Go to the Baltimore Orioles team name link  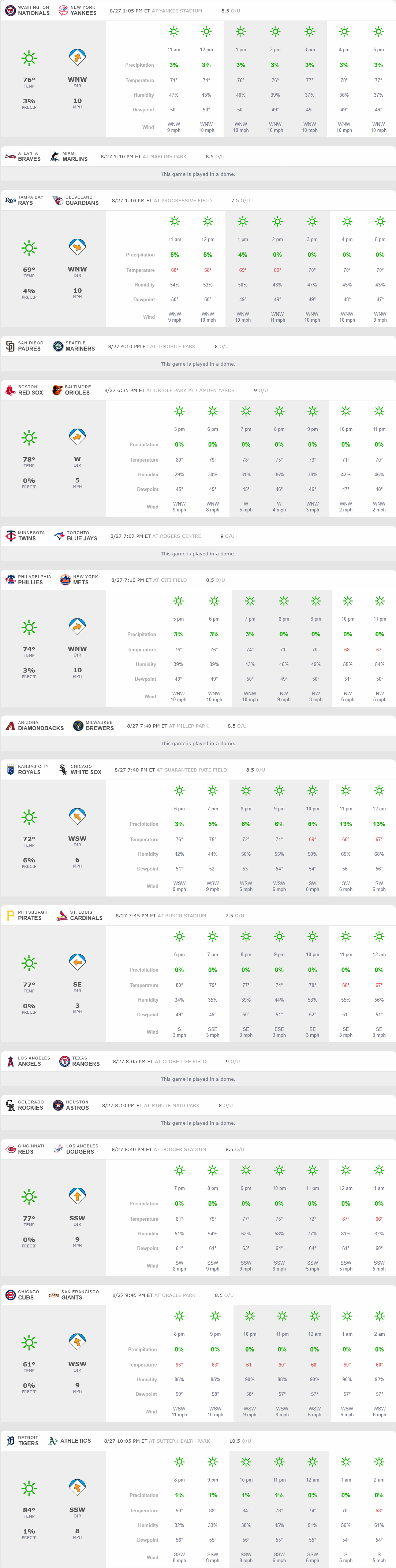coord(78,390)
